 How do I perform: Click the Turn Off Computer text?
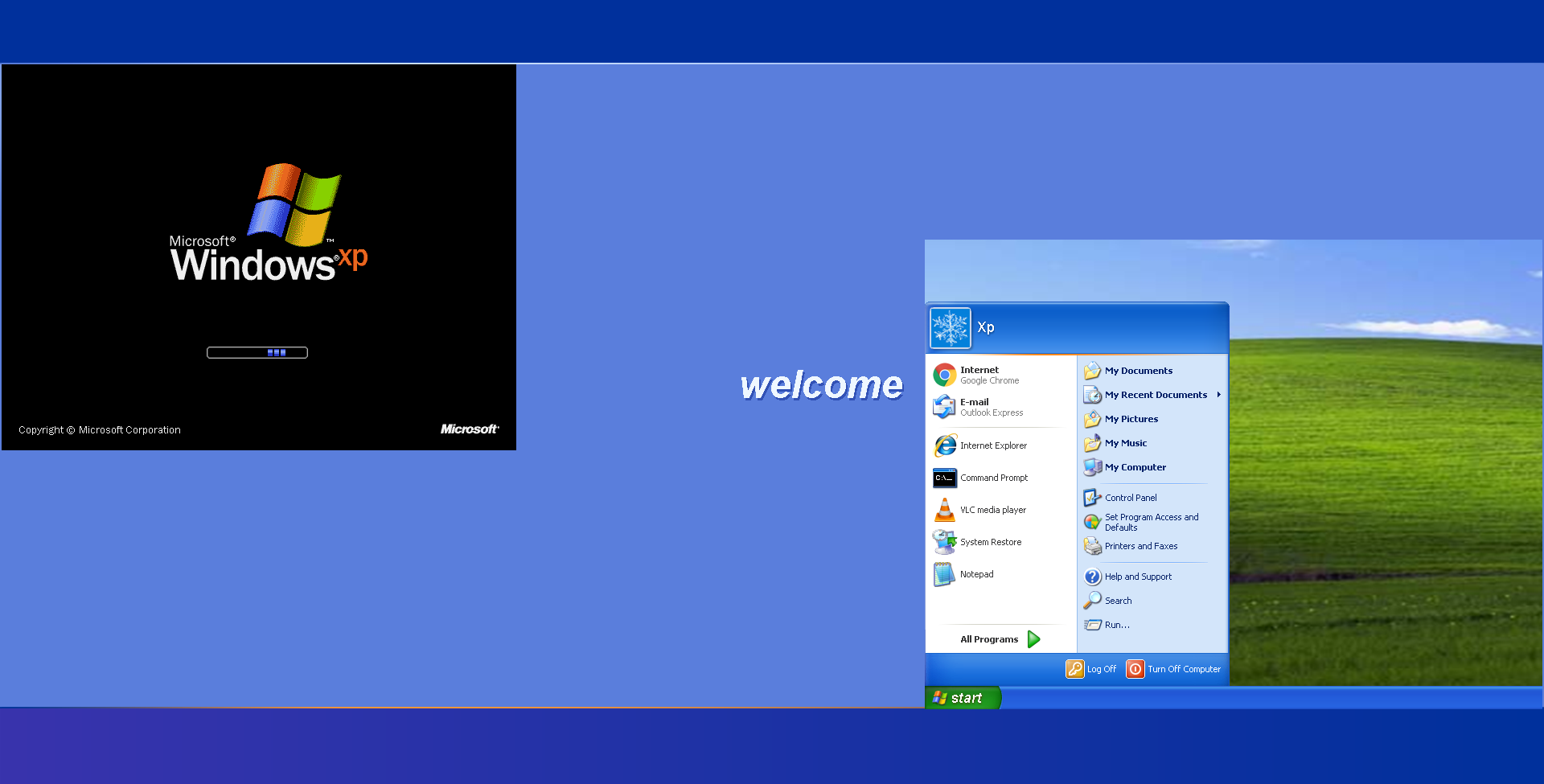click(1184, 669)
